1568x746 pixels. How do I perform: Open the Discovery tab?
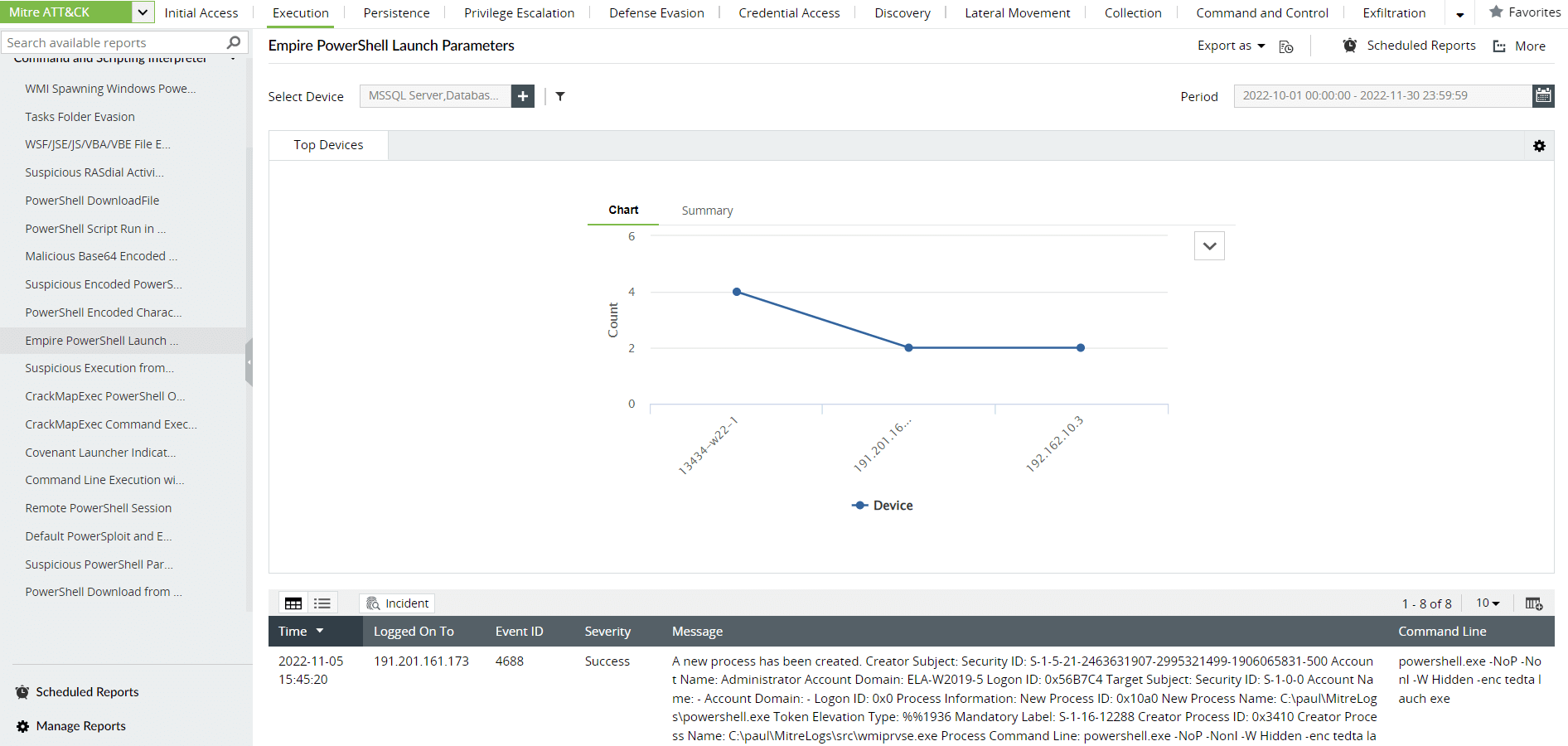tap(903, 13)
